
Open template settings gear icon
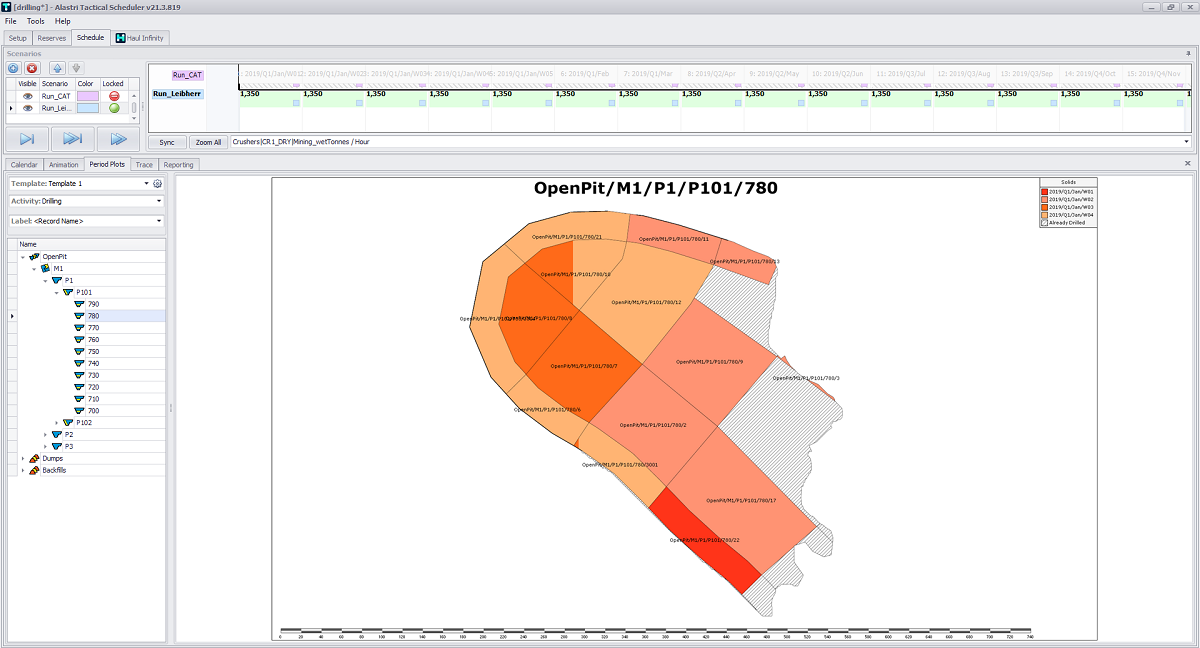[x=157, y=184]
